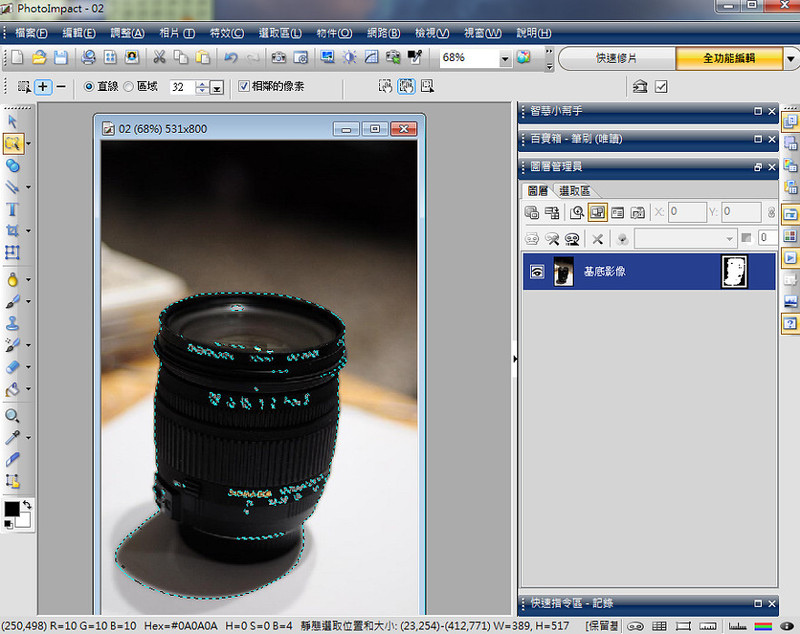The width and height of the screenshot is (800, 634).
Task: Expand the Paintbrush tool flyout arrow
Action: pos(29,301)
